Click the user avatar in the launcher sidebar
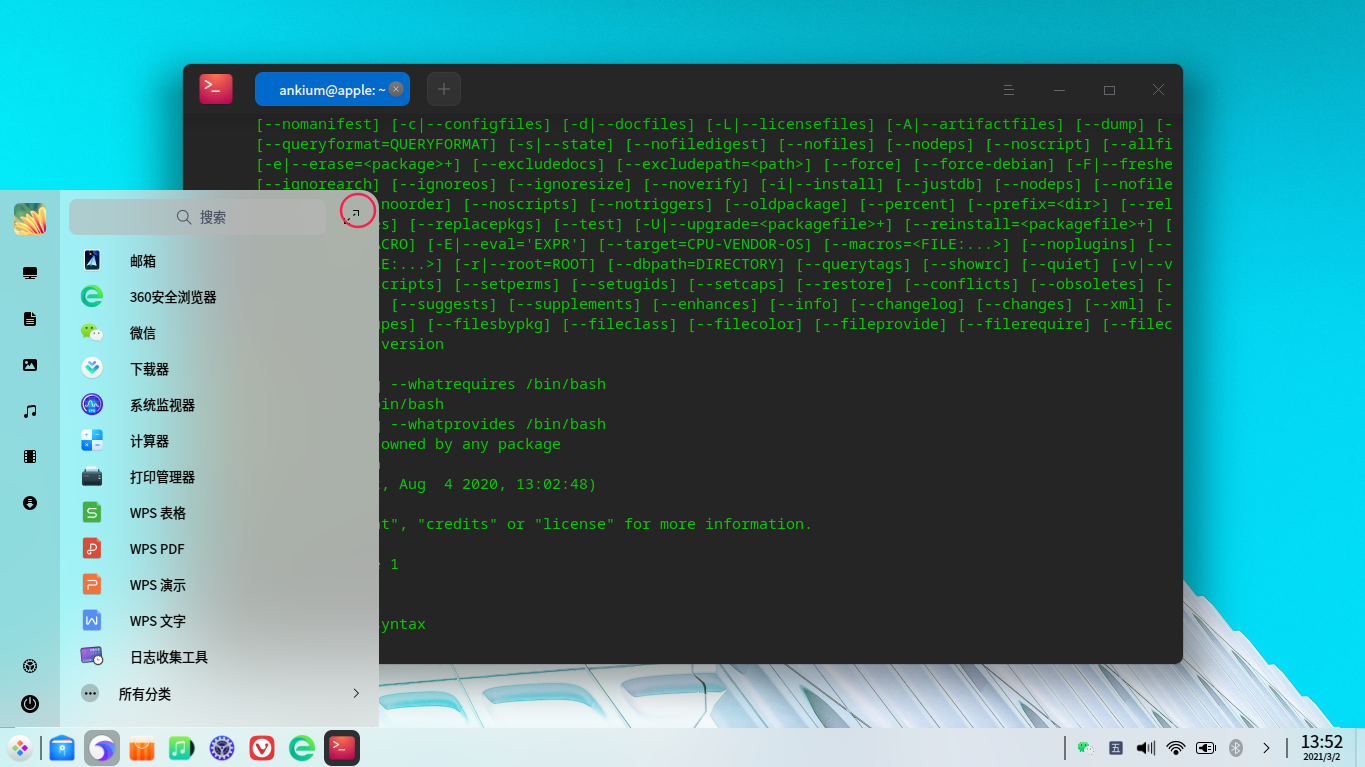 pyautogui.click(x=30, y=219)
